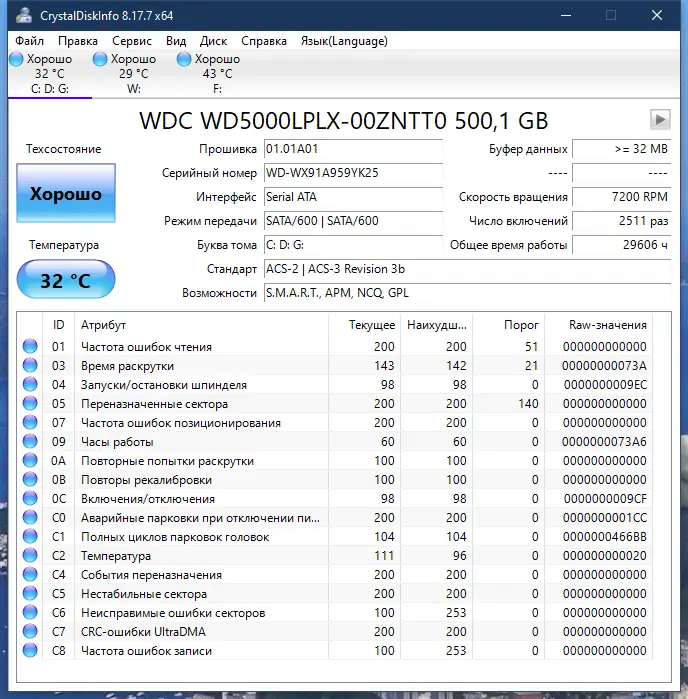The width and height of the screenshot is (688, 699).
Task: Click the Атрибут column header
Action: (x=202, y=325)
